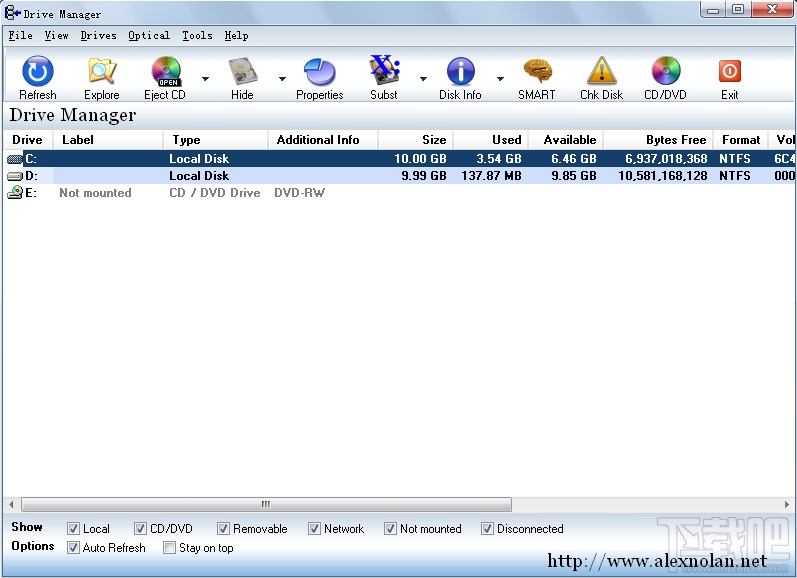Click the Hide drive icon
Viewport: 797px width, 578px height.
[x=242, y=71]
